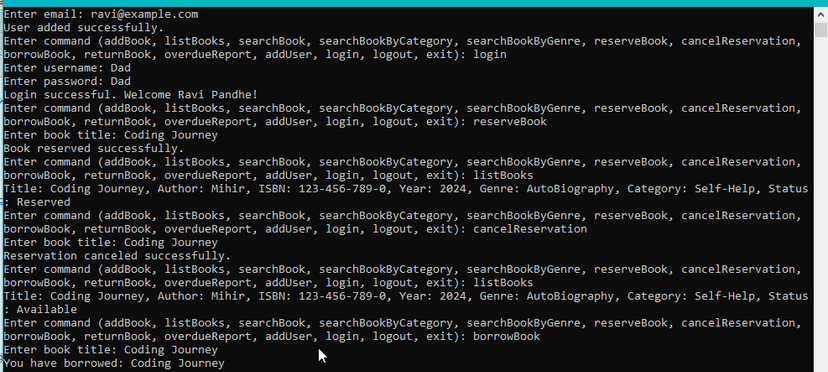828x372 pixels.
Task: Click the 'Reservation canceled successfully.' message
Action: (117, 256)
